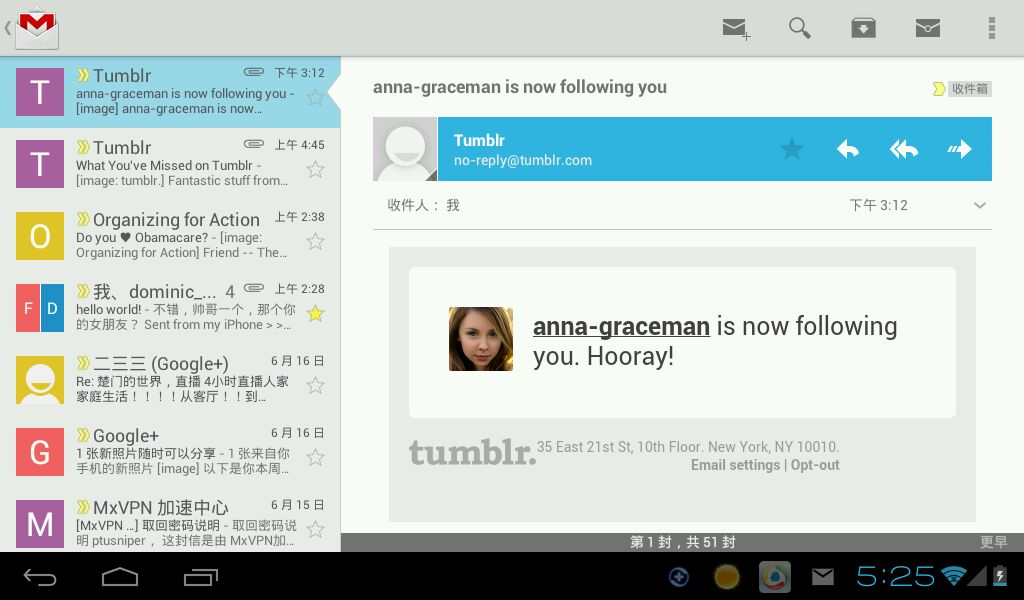Image resolution: width=1024 pixels, height=600 pixels.
Task: Star the Google+ new photos email
Action: (x=315, y=457)
